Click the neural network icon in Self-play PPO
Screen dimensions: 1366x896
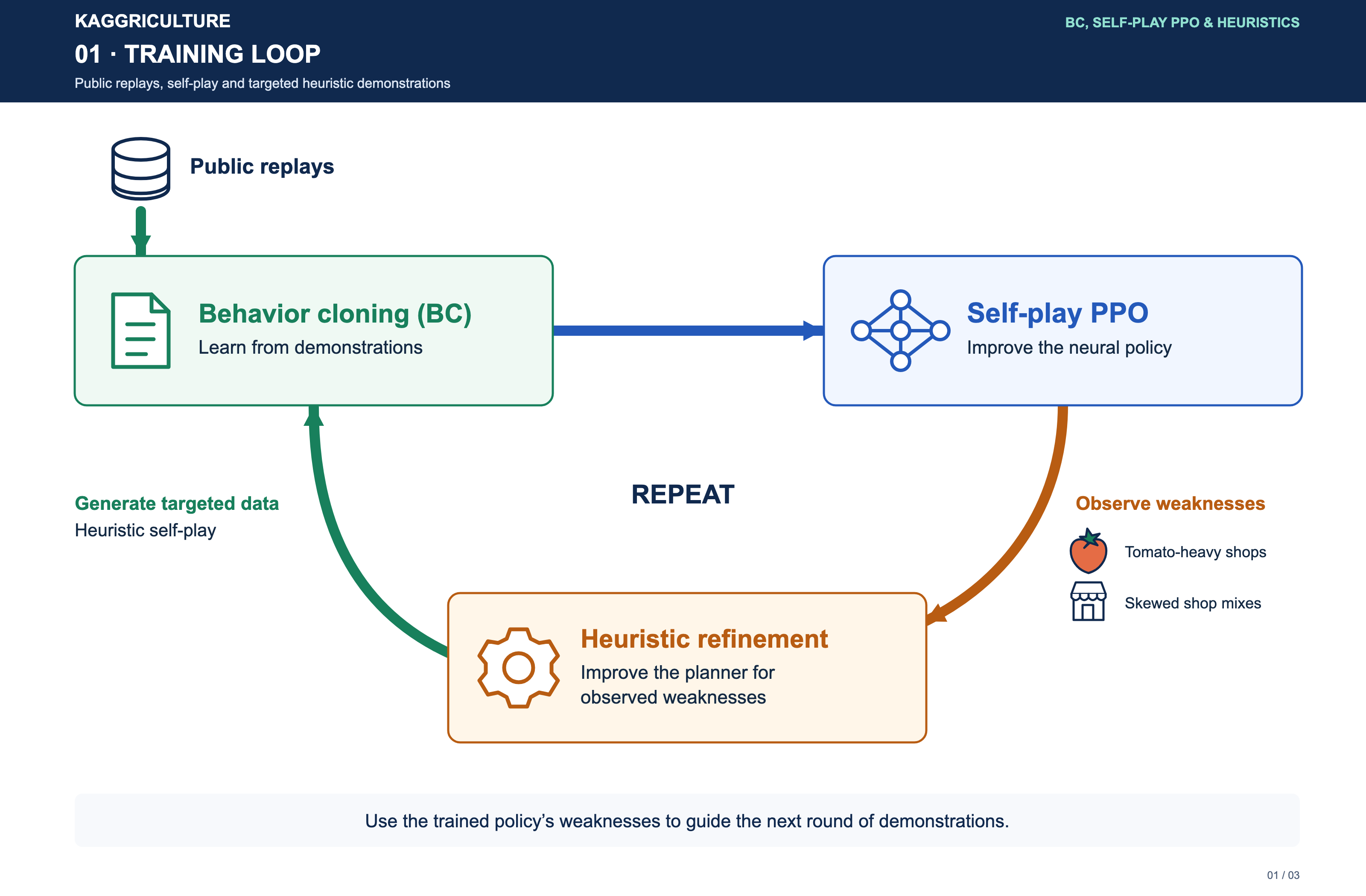coord(900,330)
